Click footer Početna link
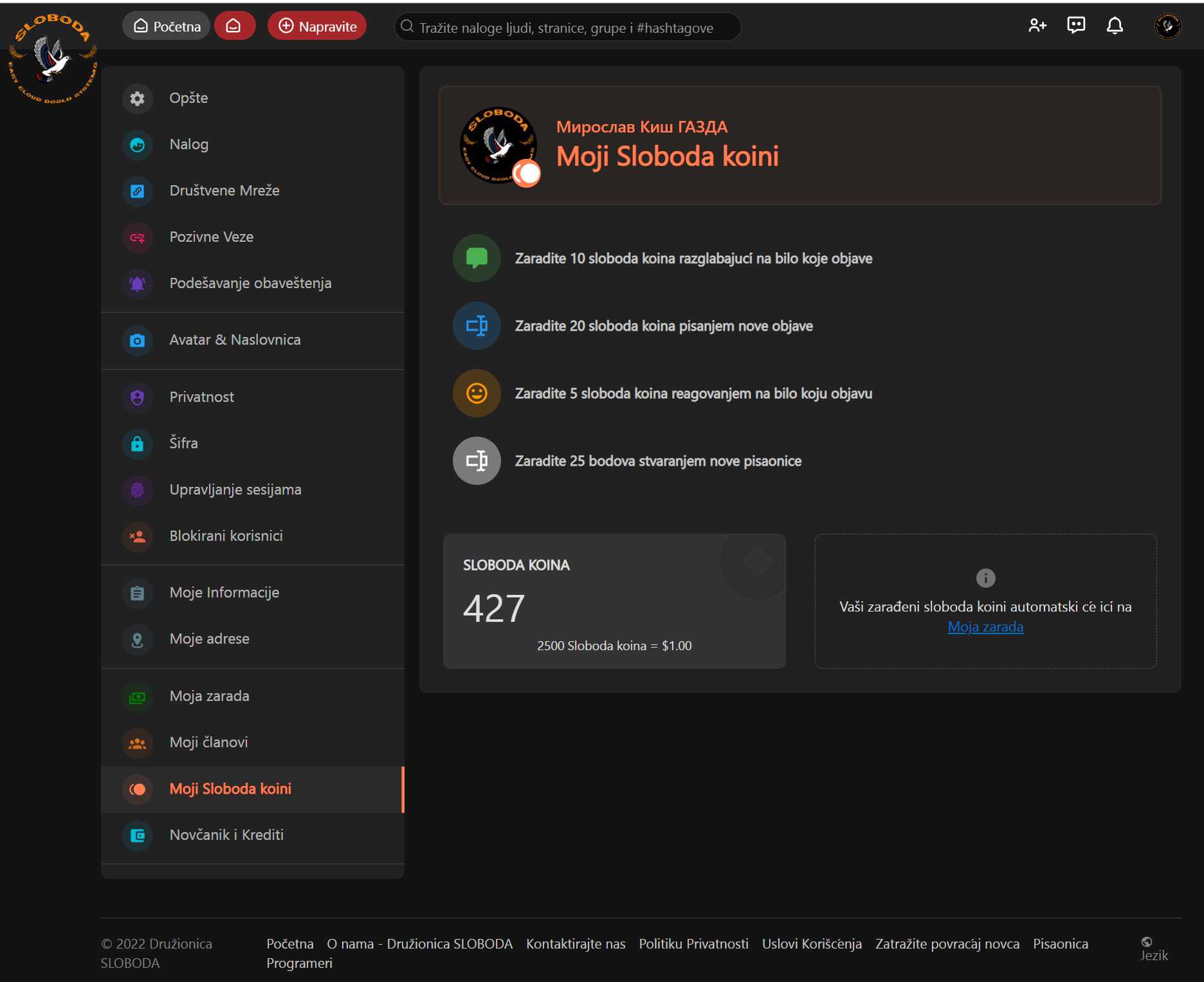The image size is (1204, 982). [290, 943]
